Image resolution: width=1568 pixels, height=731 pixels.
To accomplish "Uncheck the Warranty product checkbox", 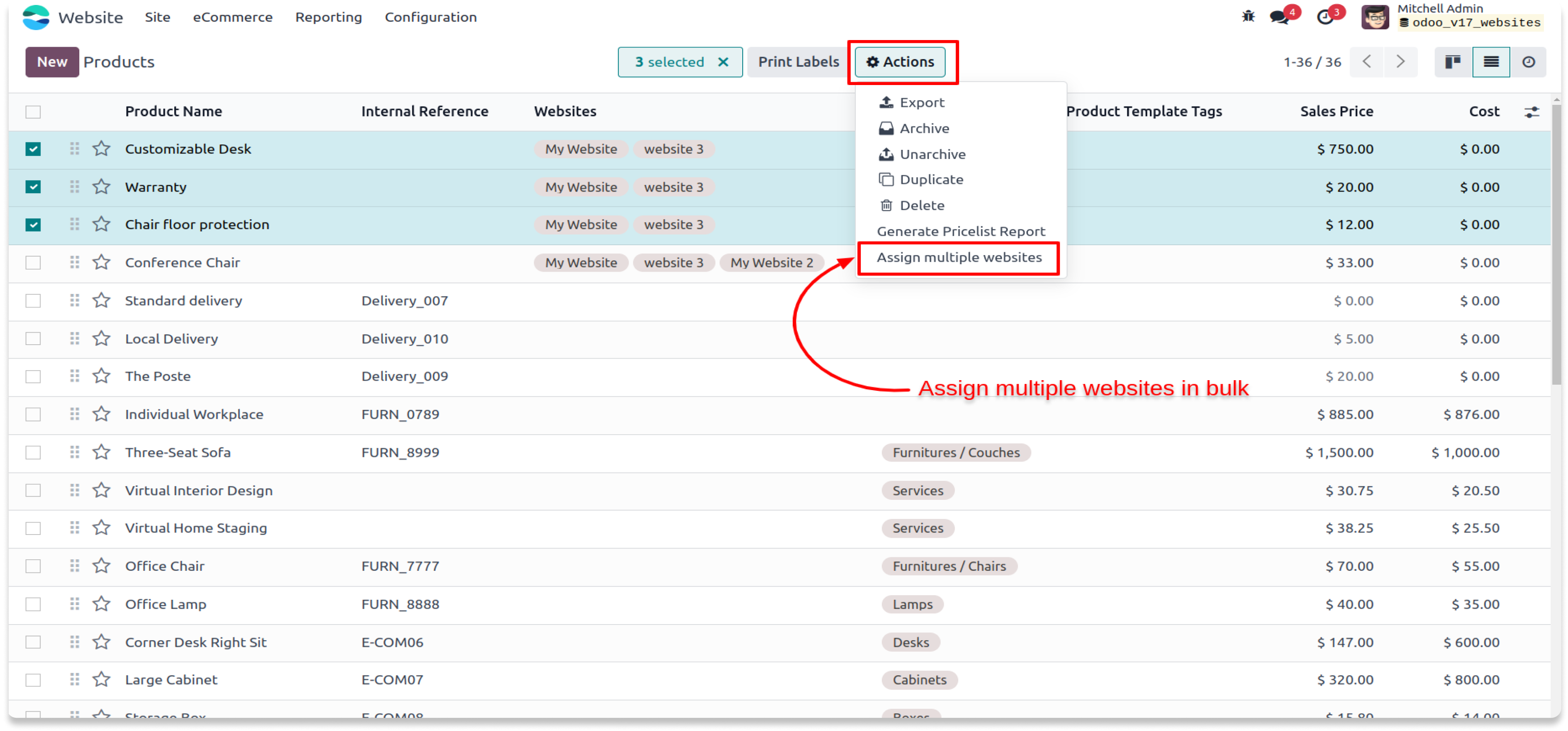I will 33,187.
